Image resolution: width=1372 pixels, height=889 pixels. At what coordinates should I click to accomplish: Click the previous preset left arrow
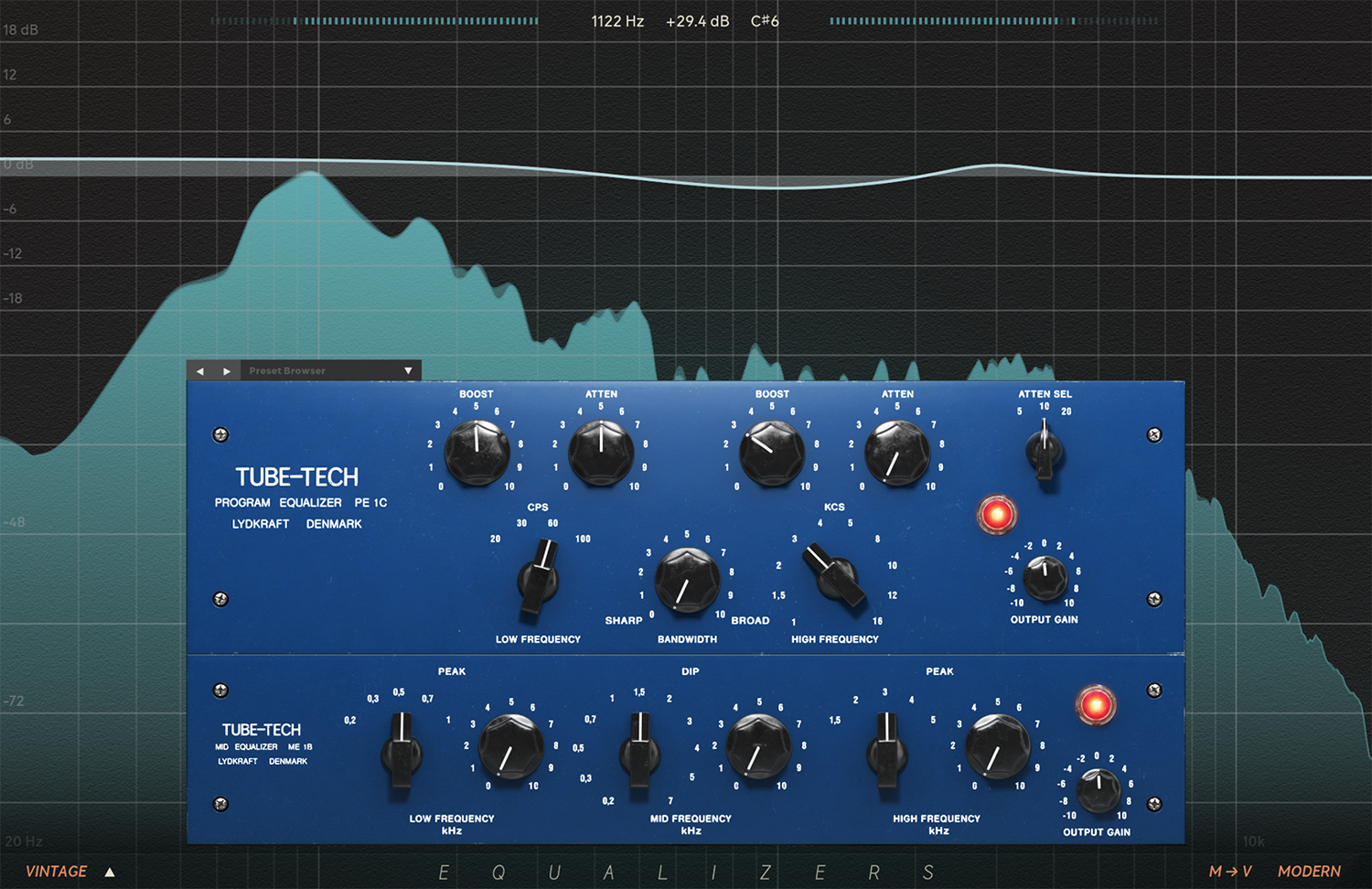click(200, 371)
